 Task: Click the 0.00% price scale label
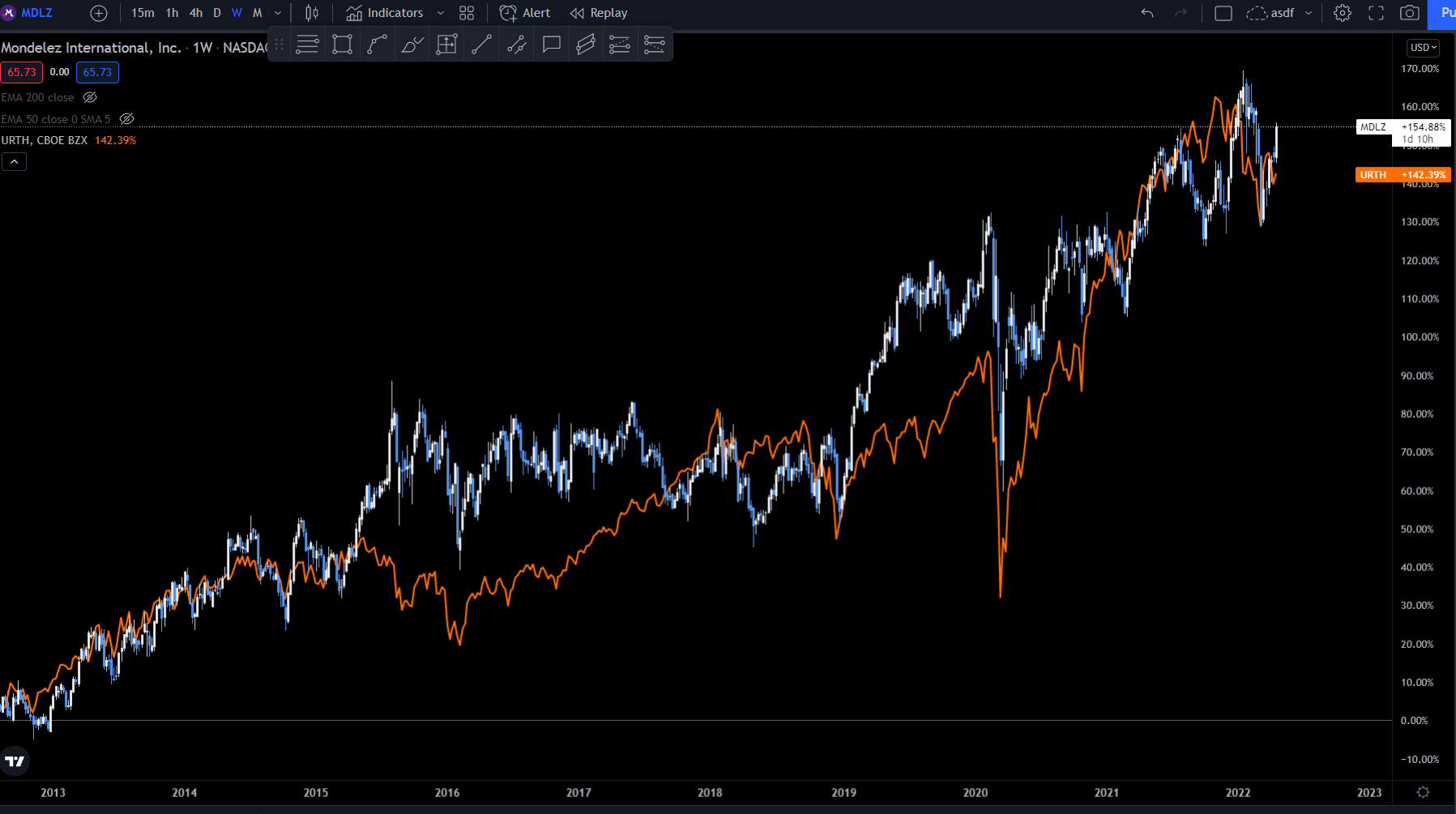click(1415, 721)
